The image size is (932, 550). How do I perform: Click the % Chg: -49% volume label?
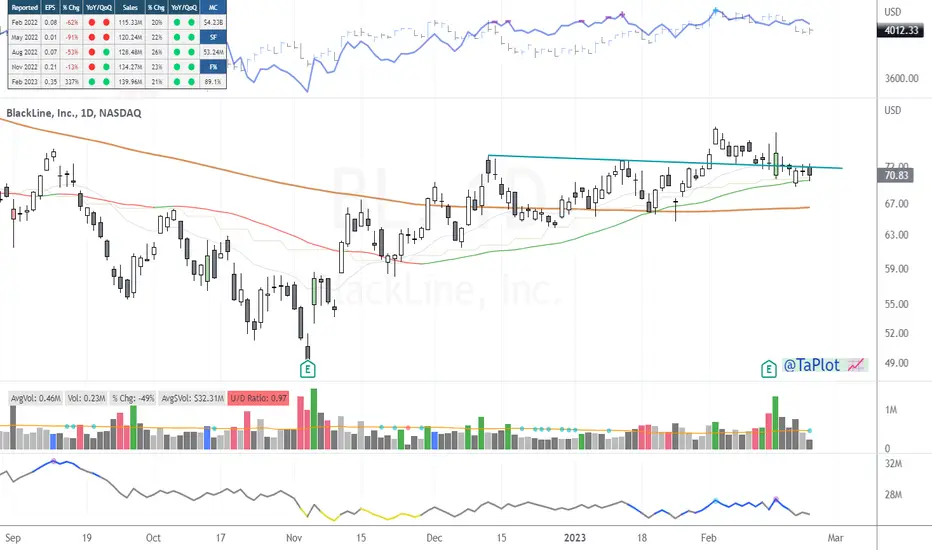click(133, 398)
